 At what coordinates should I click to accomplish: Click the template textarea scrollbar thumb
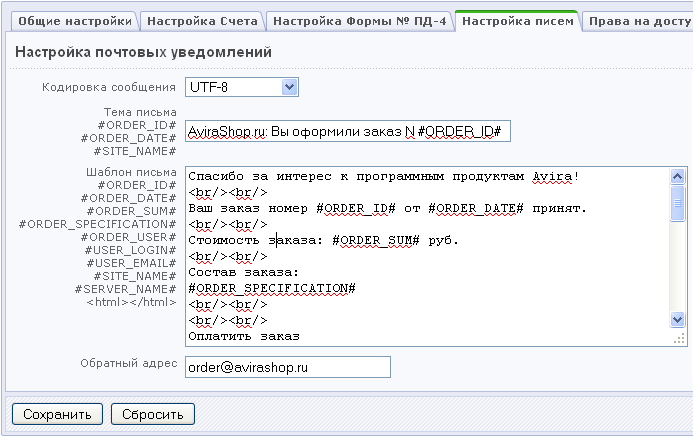click(678, 203)
